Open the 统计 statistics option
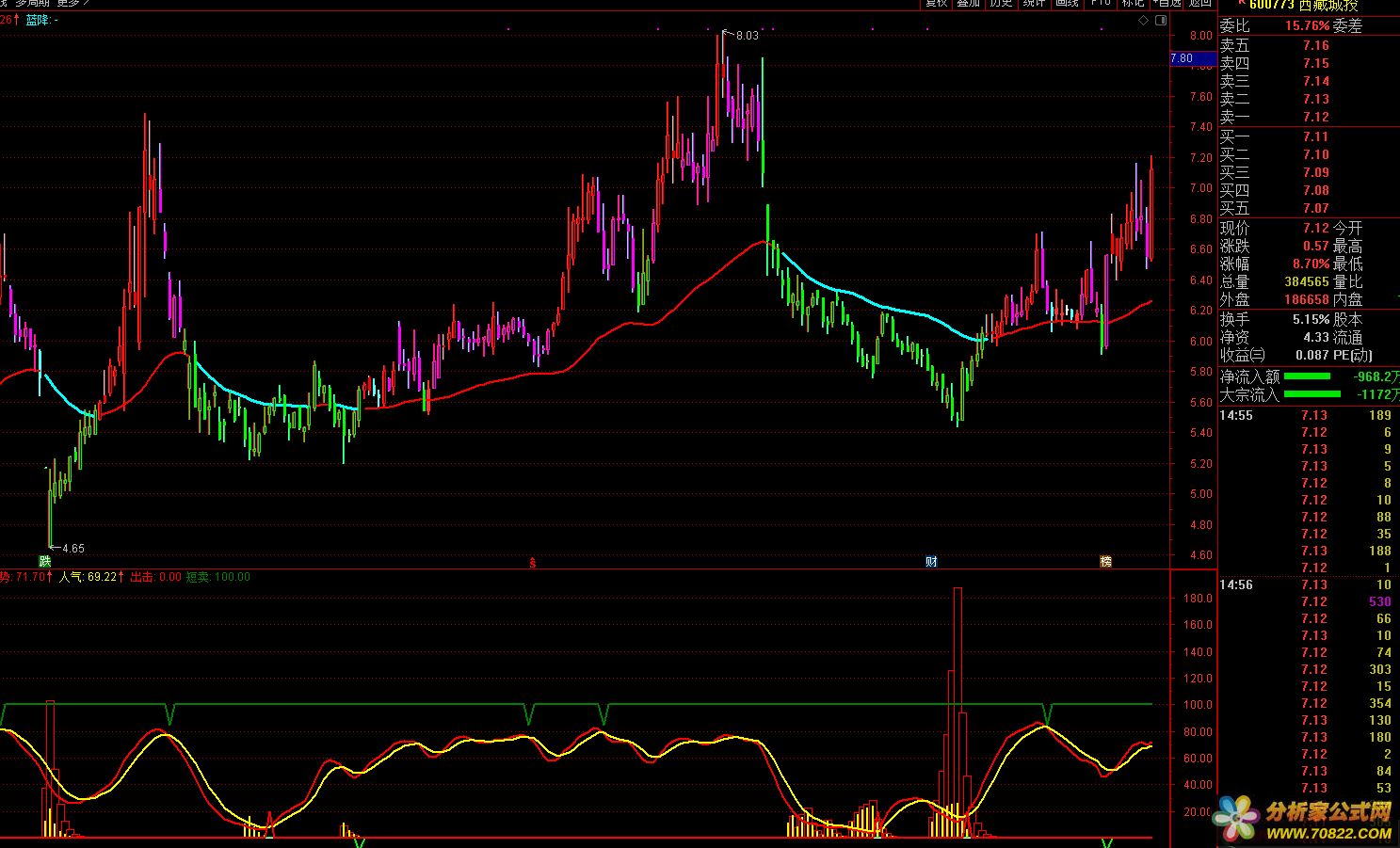 coord(1033,4)
